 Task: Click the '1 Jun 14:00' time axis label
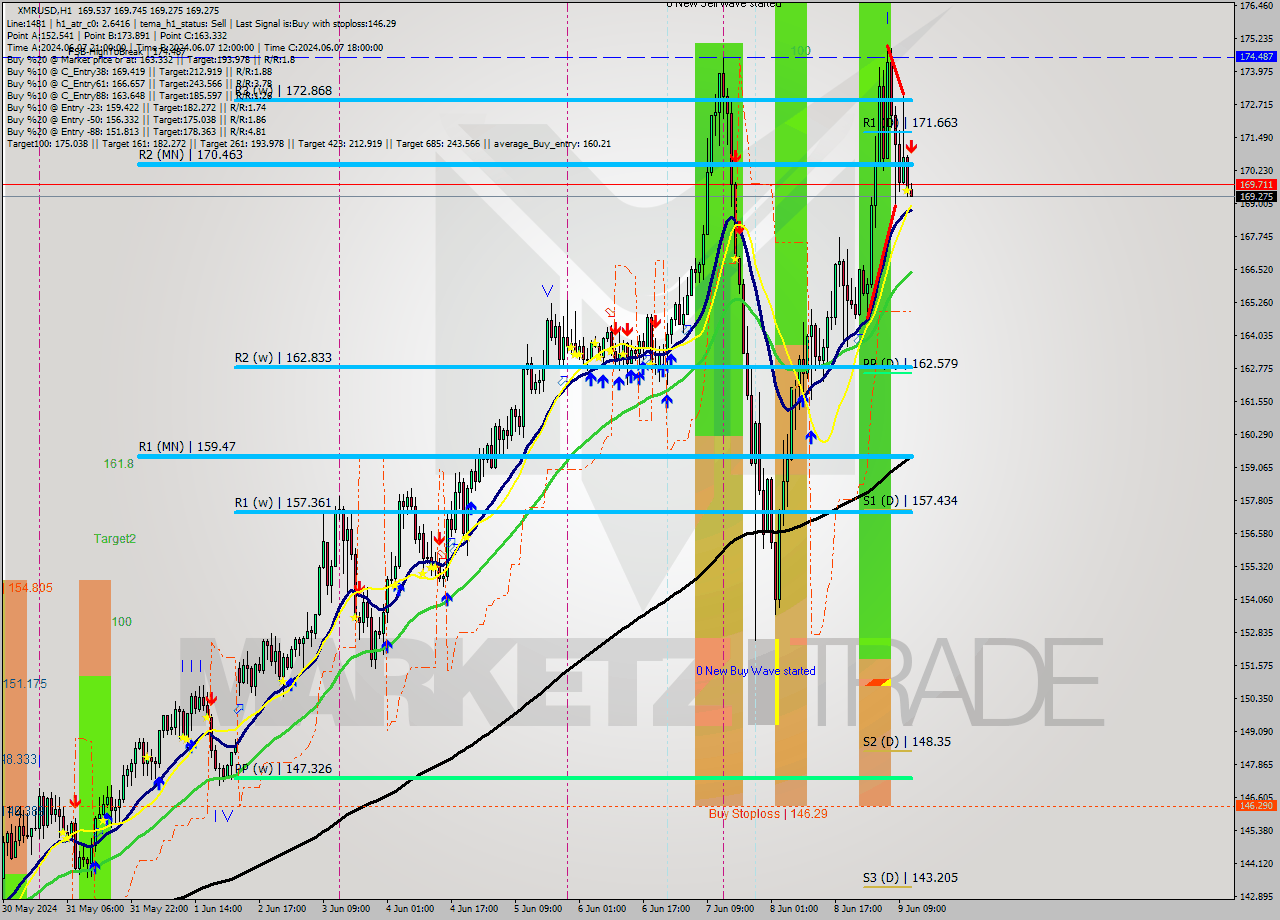(219, 909)
